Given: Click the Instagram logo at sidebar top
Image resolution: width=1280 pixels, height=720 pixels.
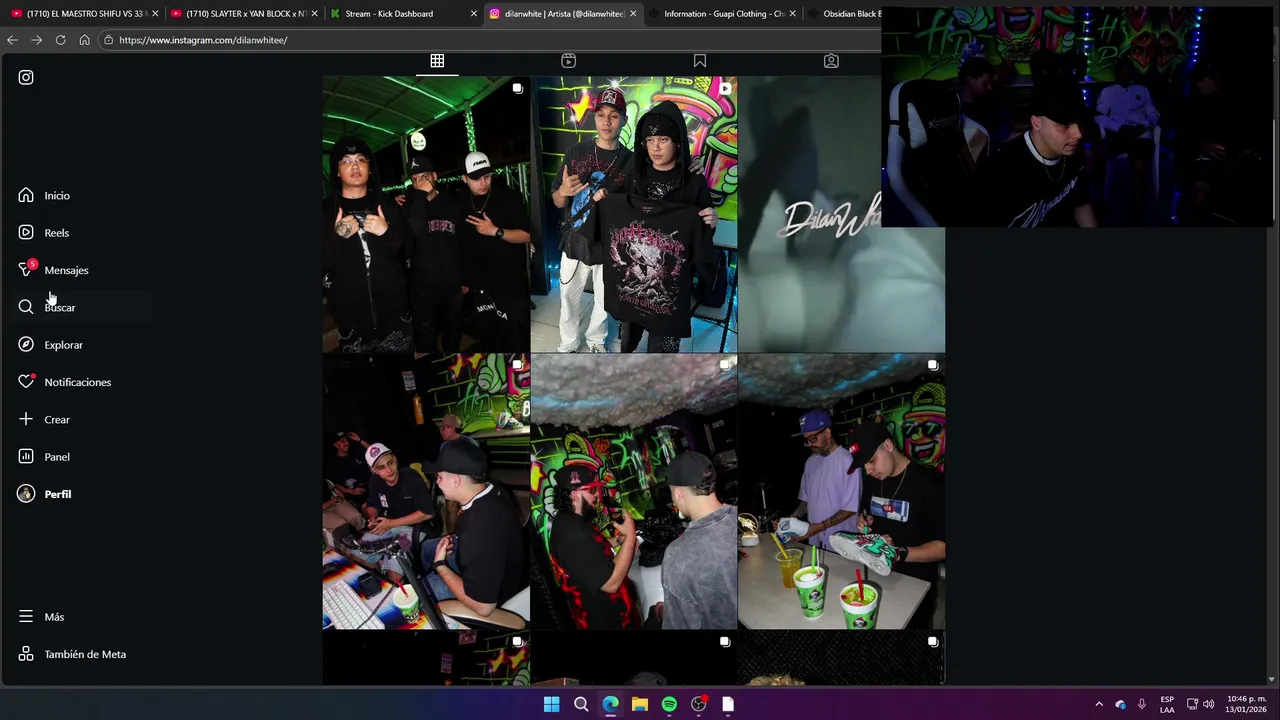Looking at the screenshot, I should coord(26,77).
